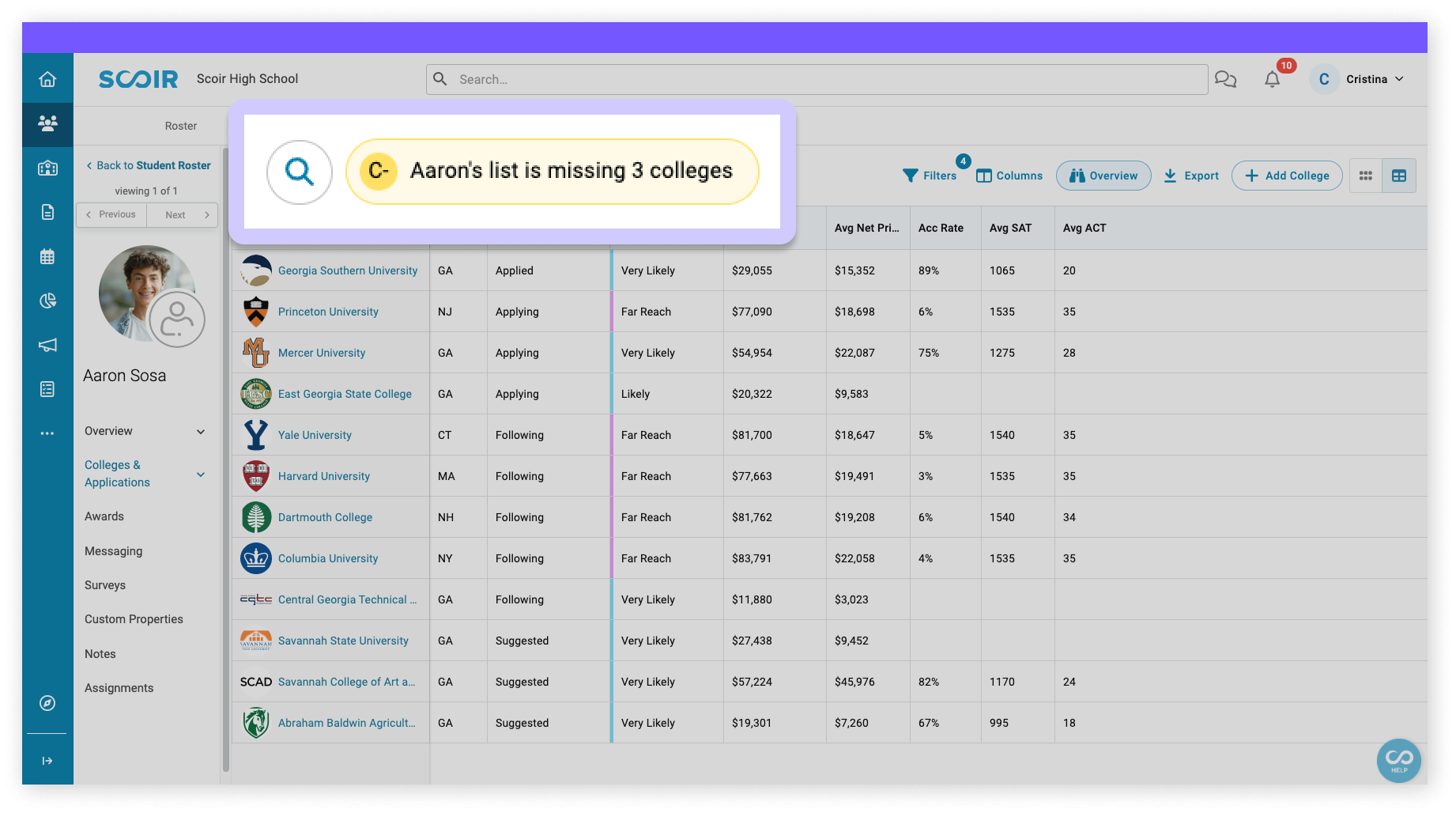The height and width of the screenshot is (813, 1456).
Task: Click Back to Student Roster link
Action: (149, 165)
